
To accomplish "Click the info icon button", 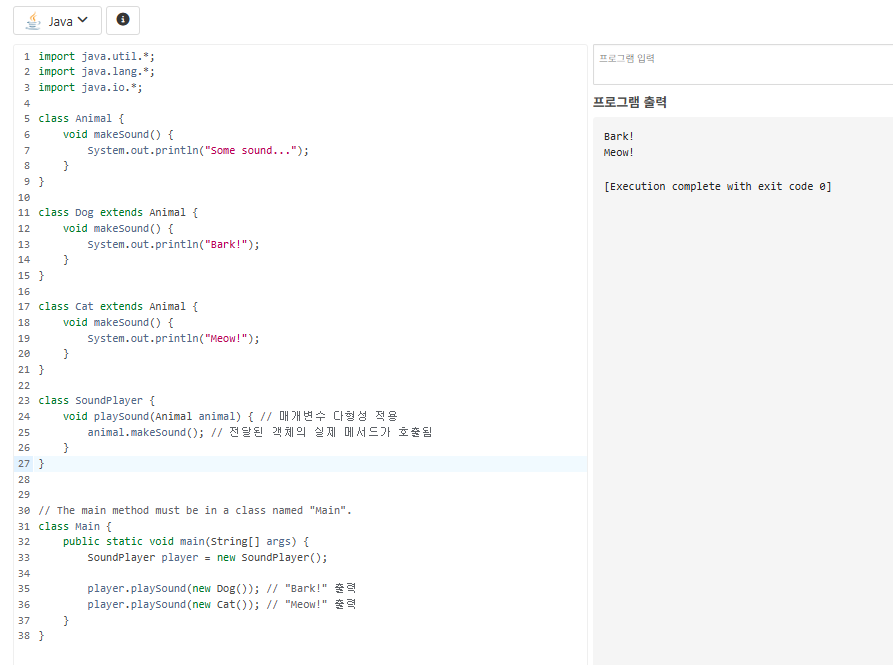I will 123,20.
